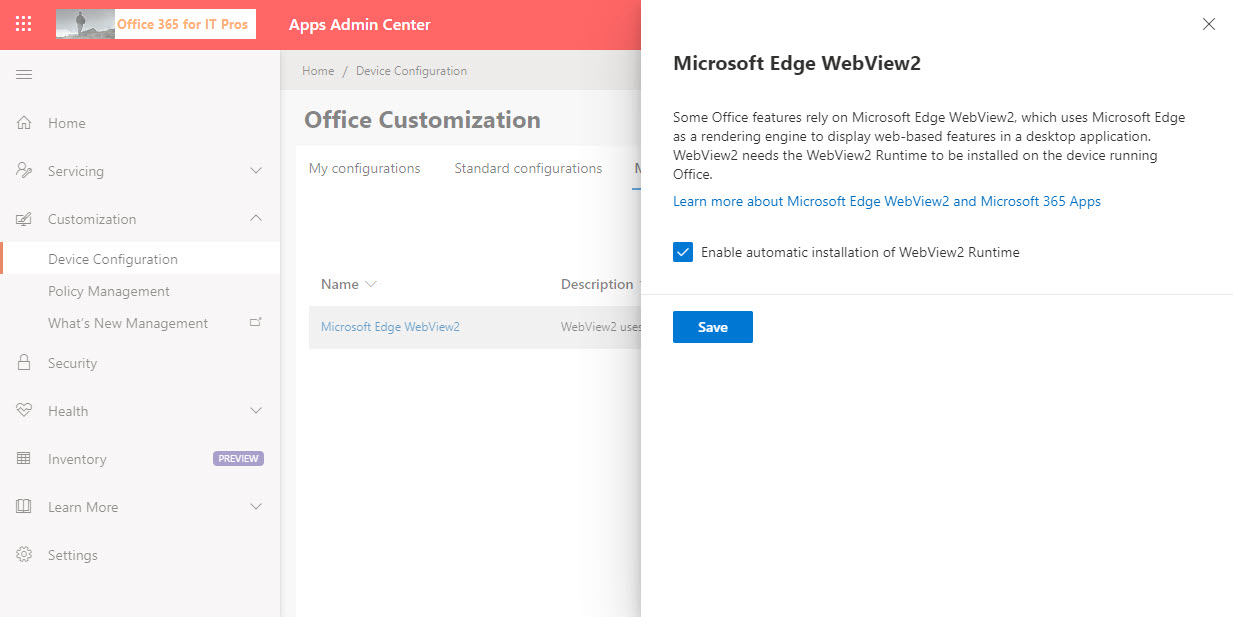Collapse the Customization section chevron
1233x617 pixels.
point(256,218)
